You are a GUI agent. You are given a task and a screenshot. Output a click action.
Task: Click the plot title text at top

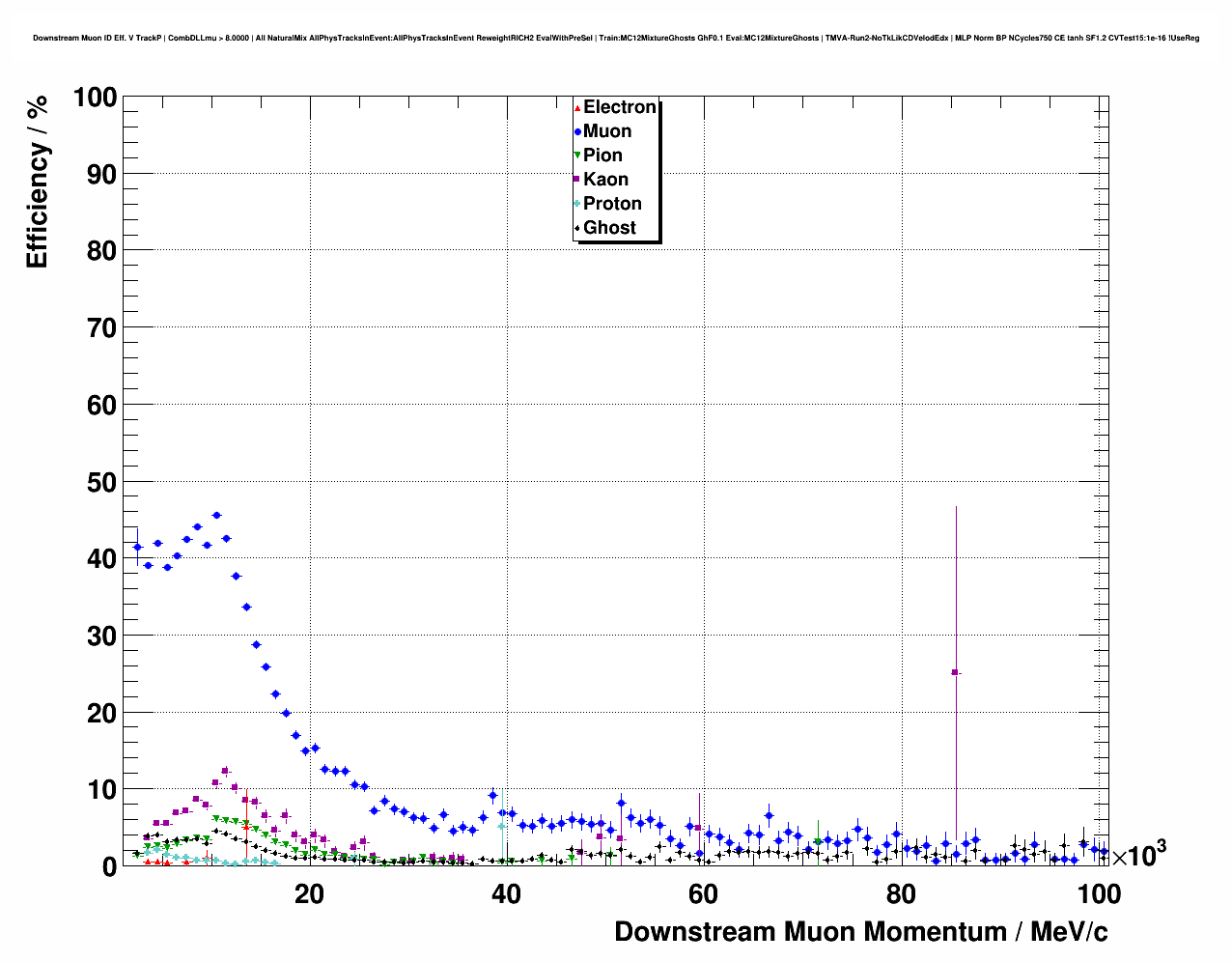coord(616,38)
